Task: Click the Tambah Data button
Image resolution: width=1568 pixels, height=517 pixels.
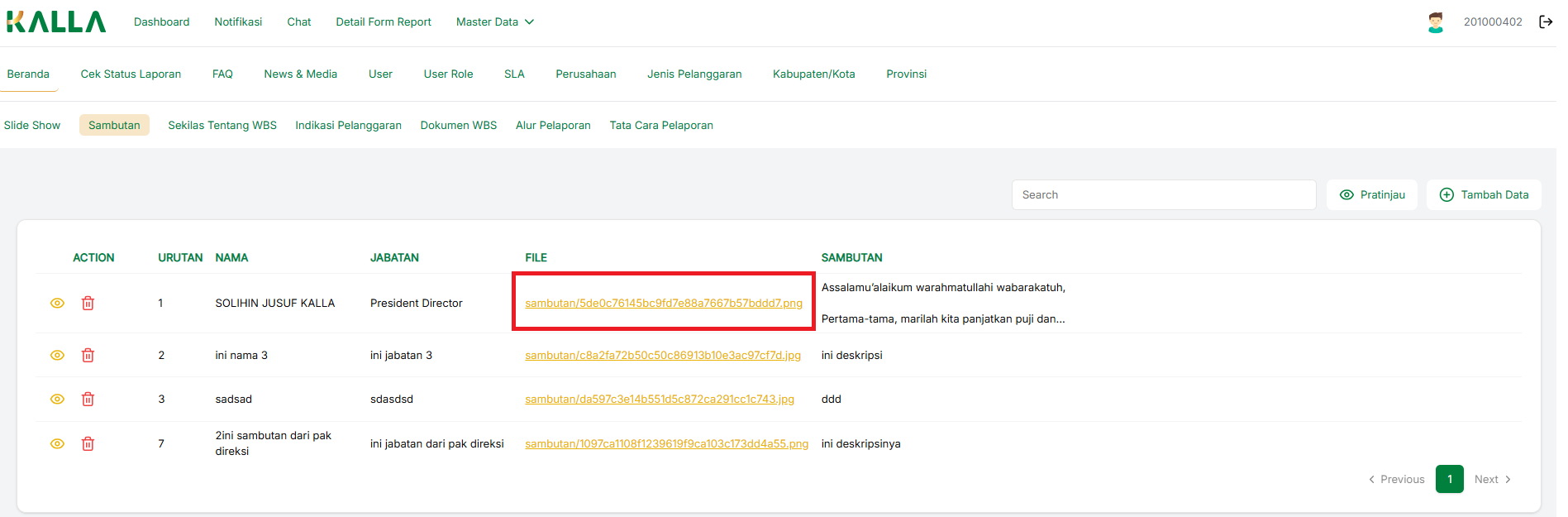Action: (1484, 195)
